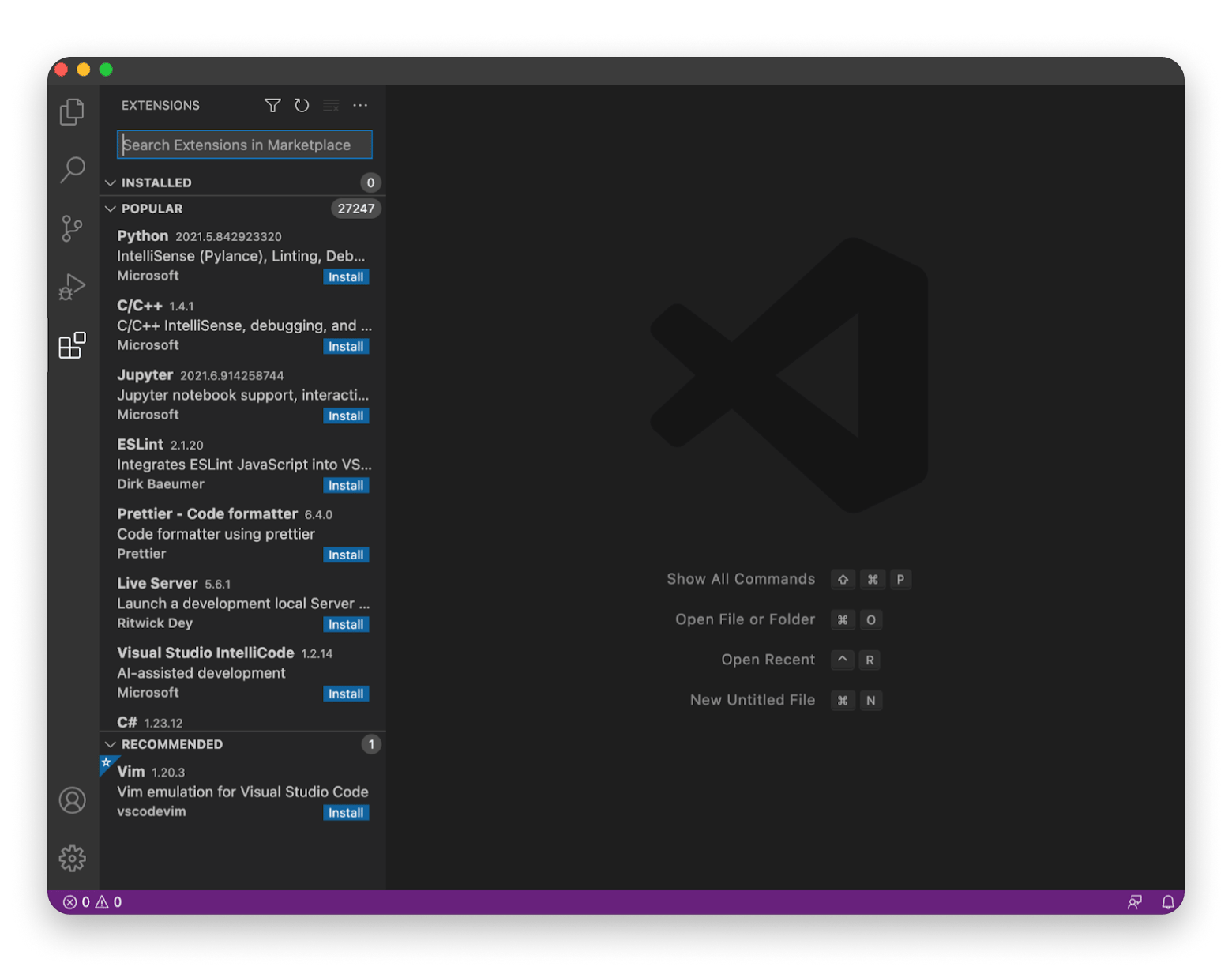Collapse the RECOMMENDED section
This screenshot has width=1232, height=978.
(x=111, y=744)
